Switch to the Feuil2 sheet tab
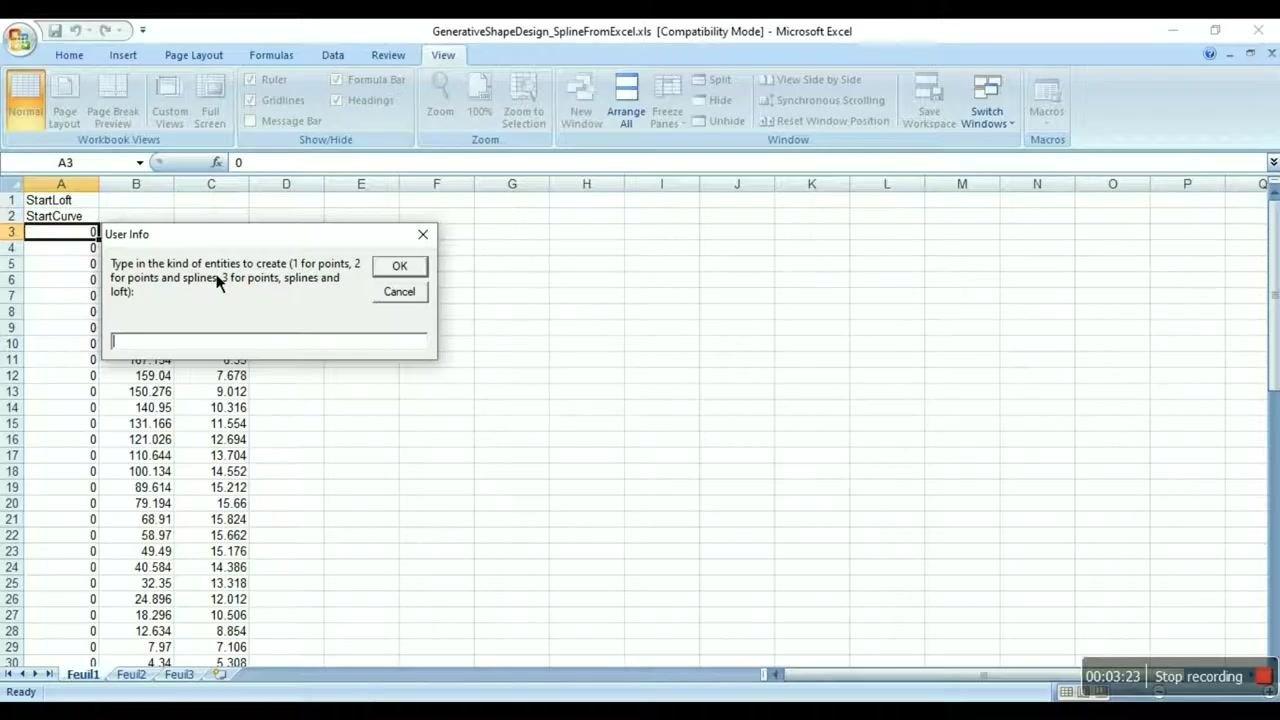 point(131,675)
